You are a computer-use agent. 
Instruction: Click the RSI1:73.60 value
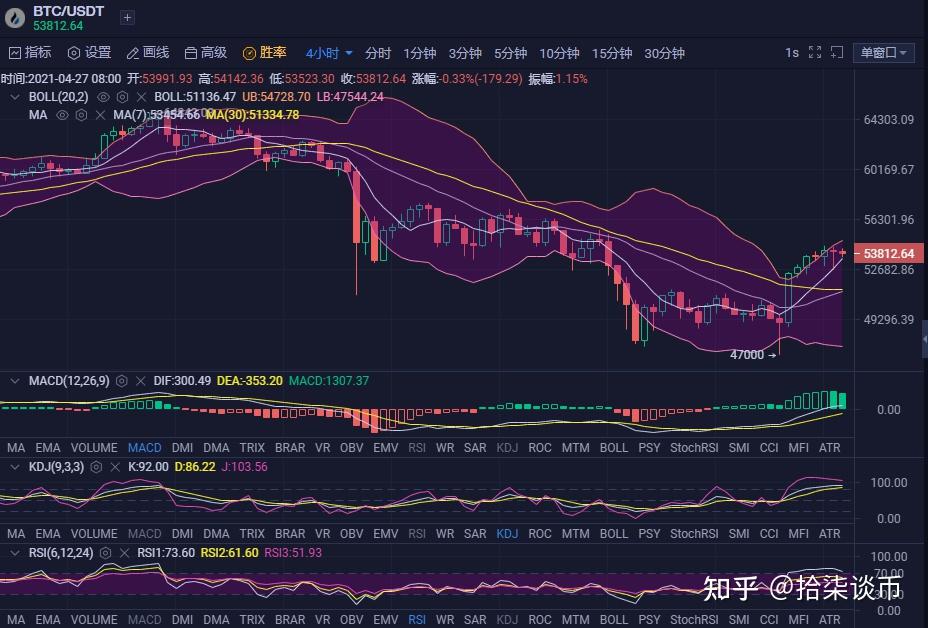pos(166,552)
